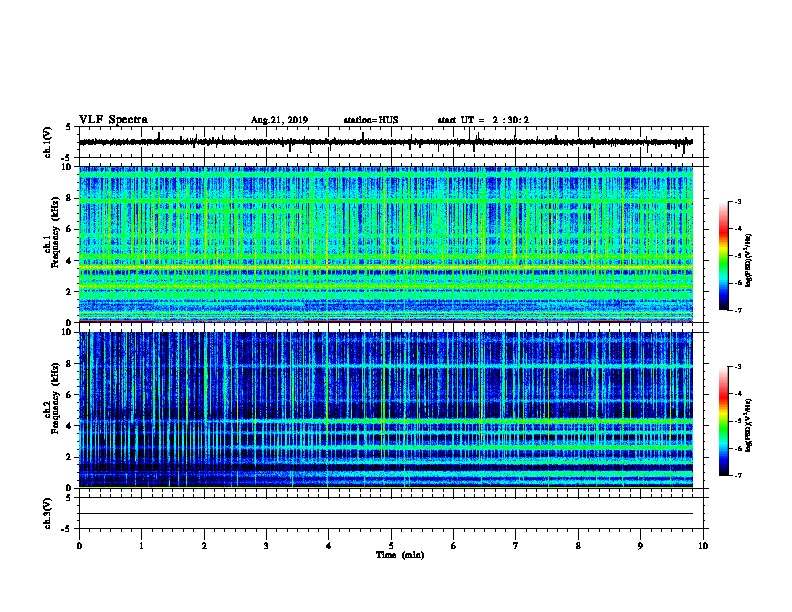Click the ch.1(V) axis label
The width and height of the screenshot is (792, 612).
(48, 142)
